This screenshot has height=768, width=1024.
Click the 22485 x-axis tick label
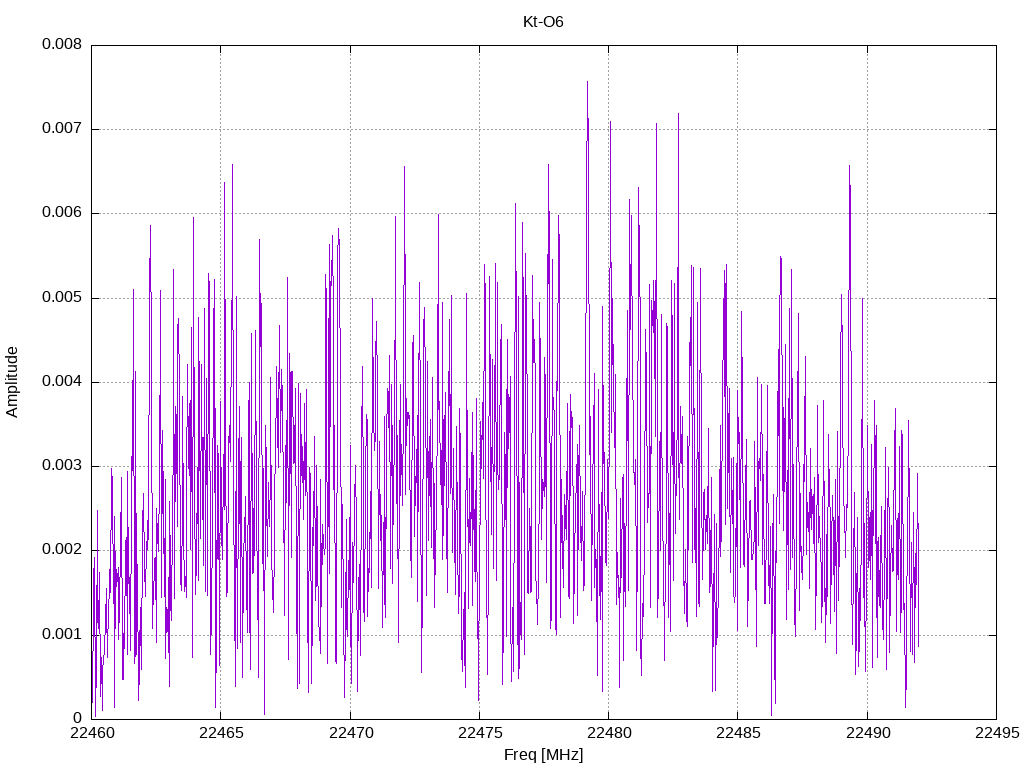(738, 733)
